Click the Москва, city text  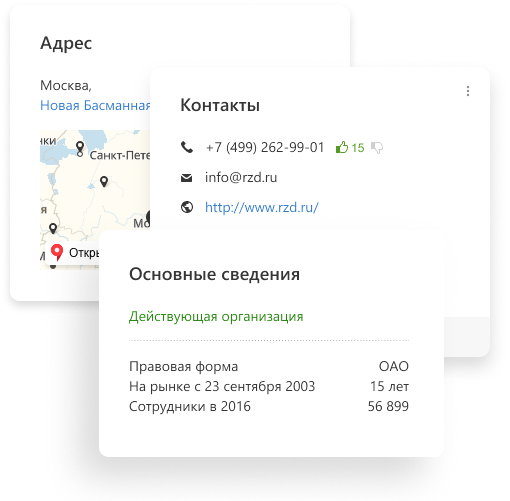pos(66,86)
